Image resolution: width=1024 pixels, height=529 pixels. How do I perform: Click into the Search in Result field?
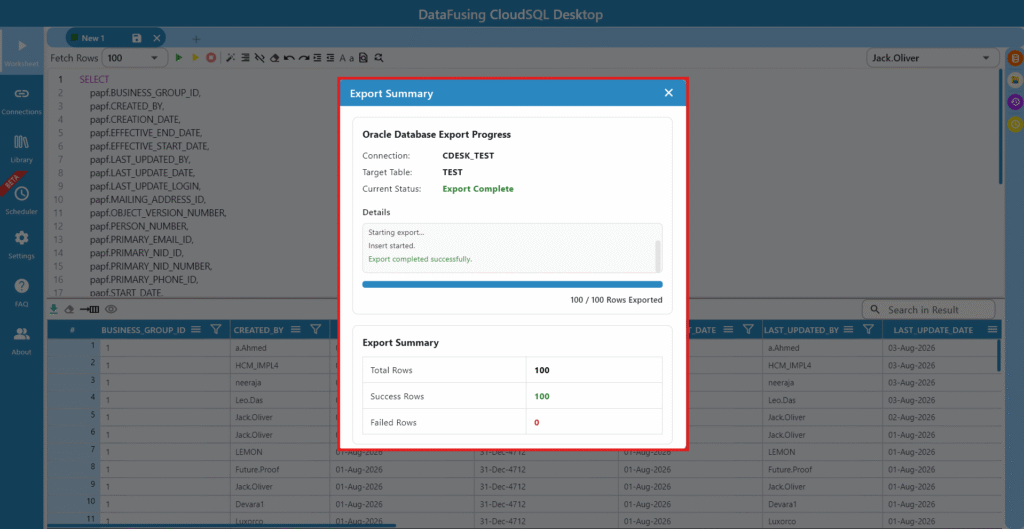929,310
